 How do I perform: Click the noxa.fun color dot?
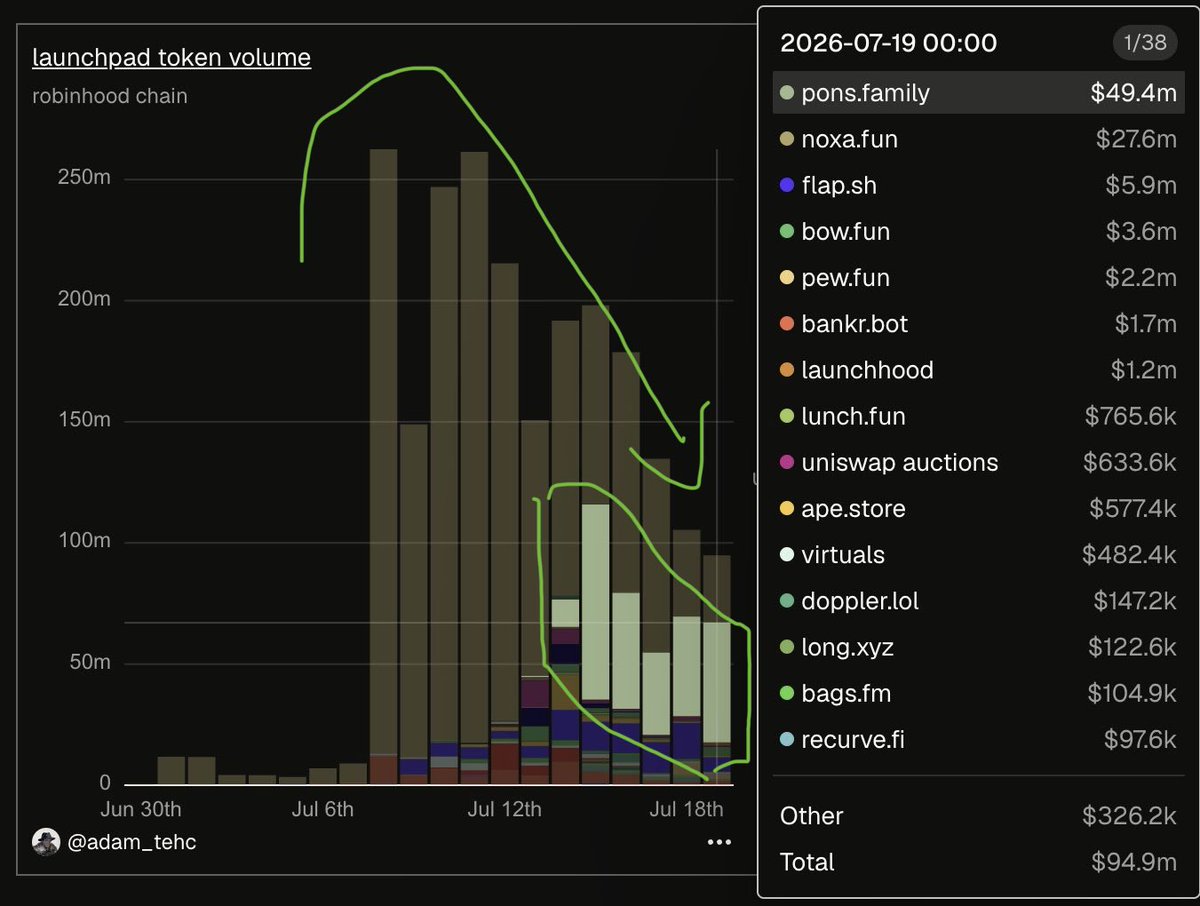pos(787,139)
